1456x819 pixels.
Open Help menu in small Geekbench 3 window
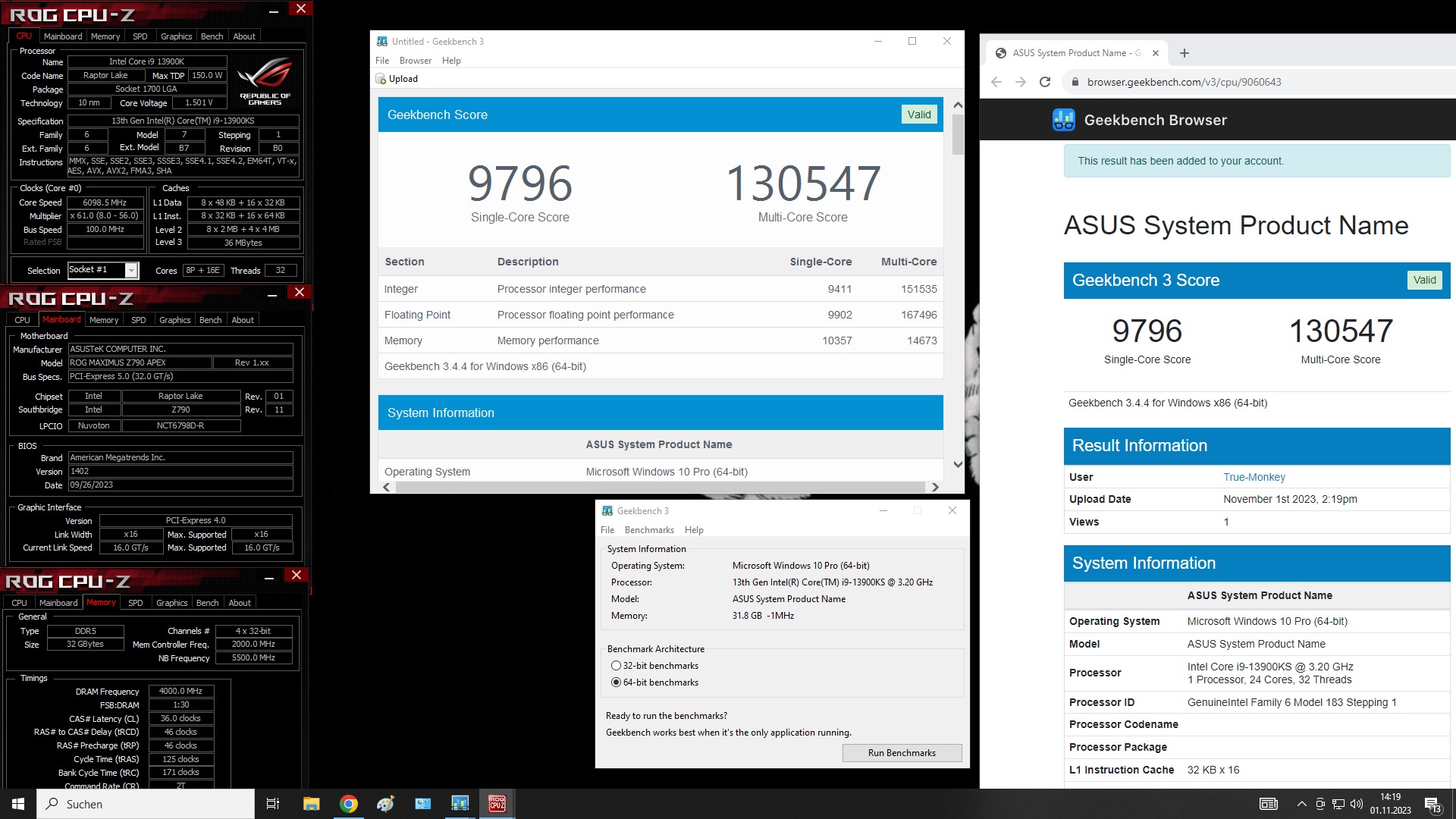point(694,530)
